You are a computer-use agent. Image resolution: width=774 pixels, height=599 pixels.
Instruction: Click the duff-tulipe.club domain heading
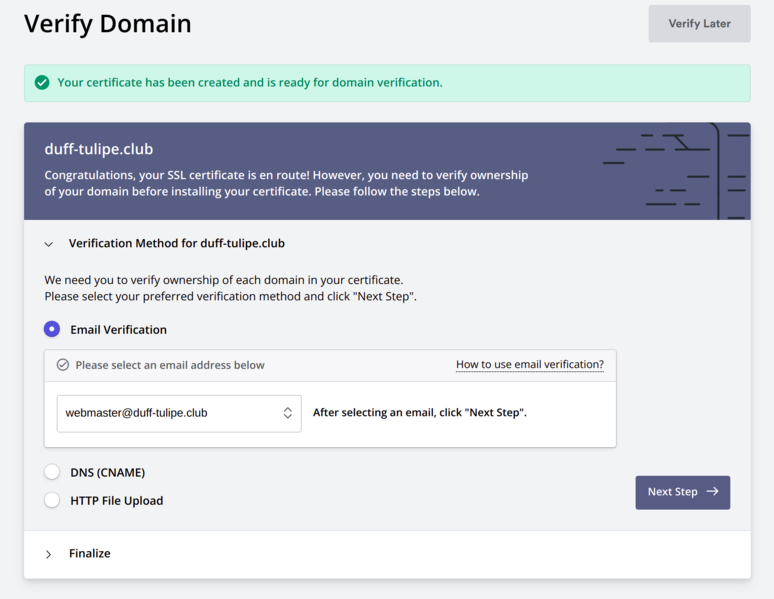[x=99, y=149]
